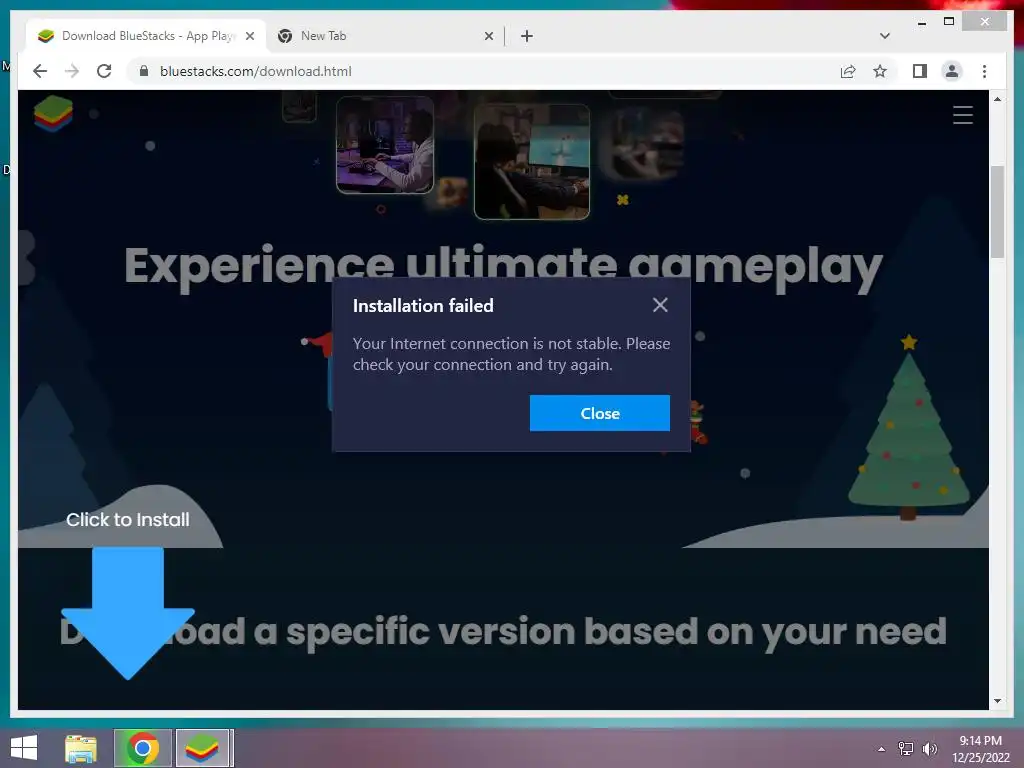Show hidden system tray icons
1024x768 pixels.
(x=881, y=749)
